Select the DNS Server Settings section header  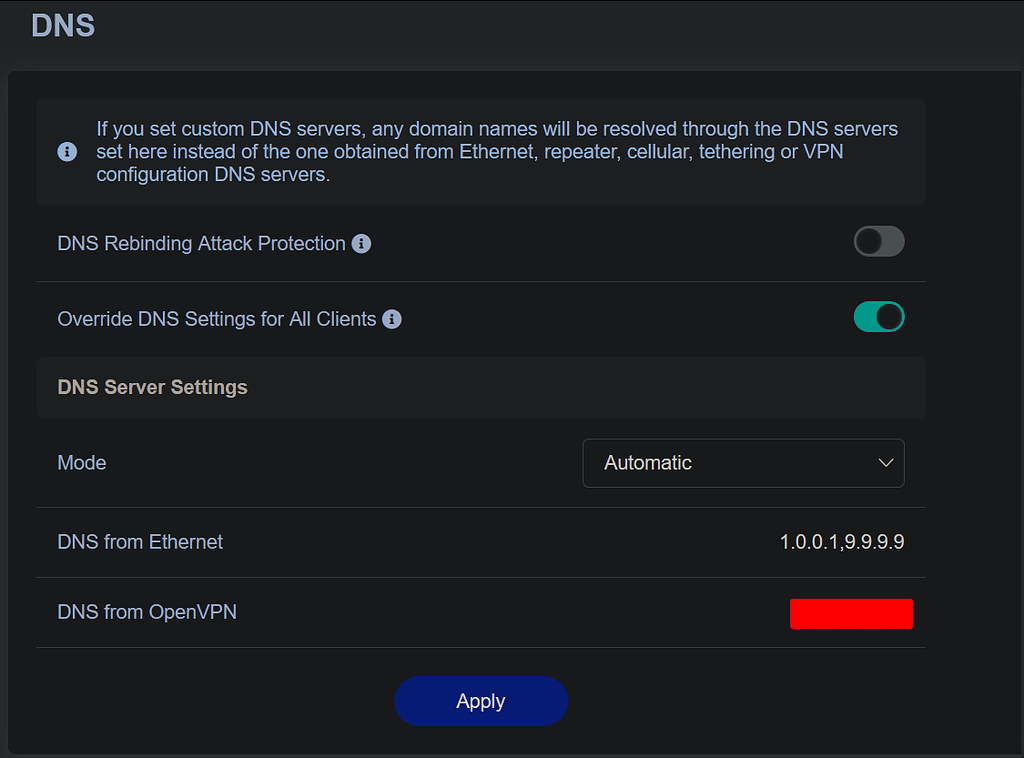coord(152,387)
